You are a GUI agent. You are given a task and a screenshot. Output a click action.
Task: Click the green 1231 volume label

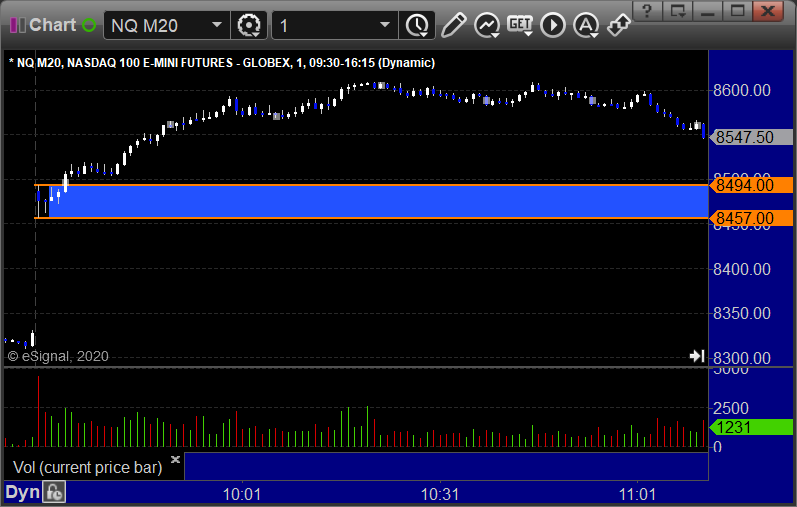[751, 427]
